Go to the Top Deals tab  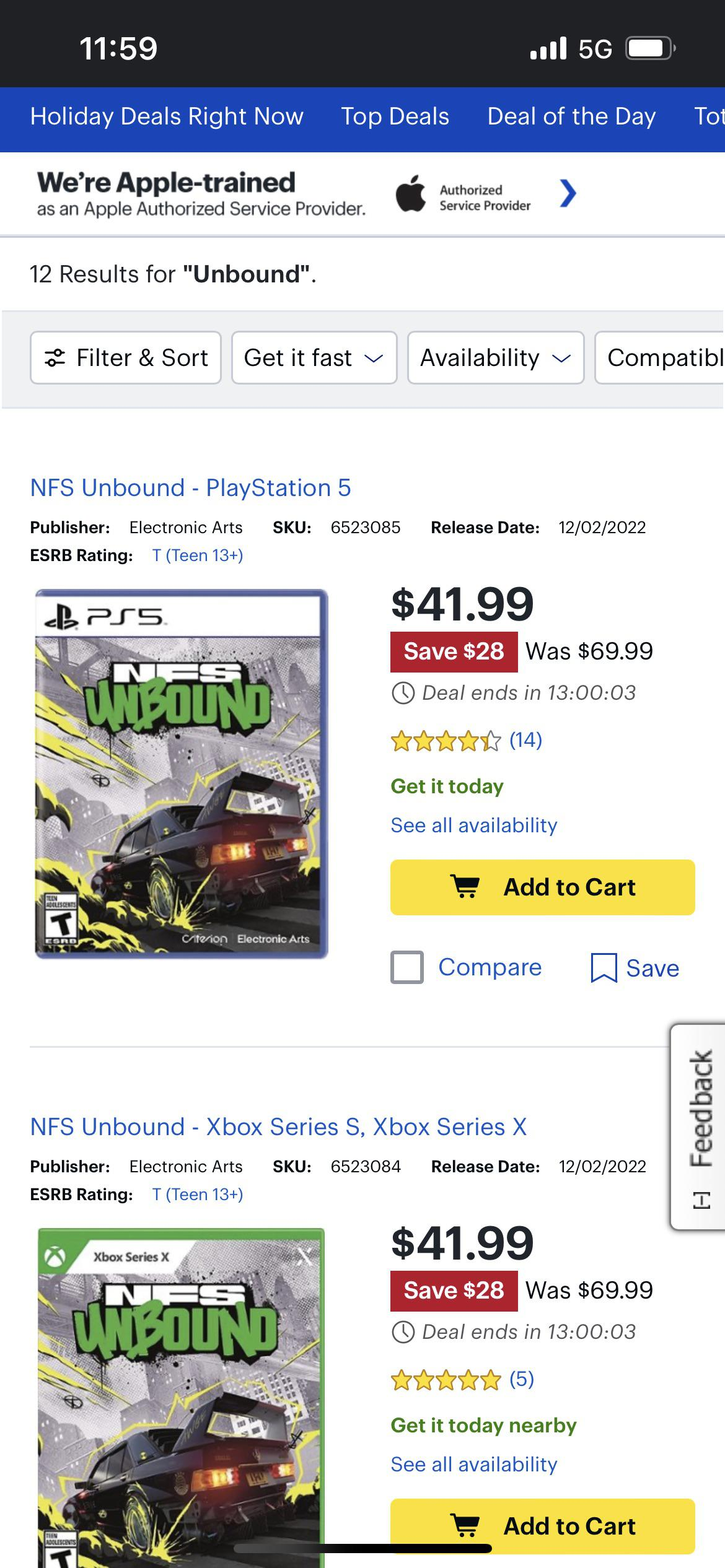[395, 116]
